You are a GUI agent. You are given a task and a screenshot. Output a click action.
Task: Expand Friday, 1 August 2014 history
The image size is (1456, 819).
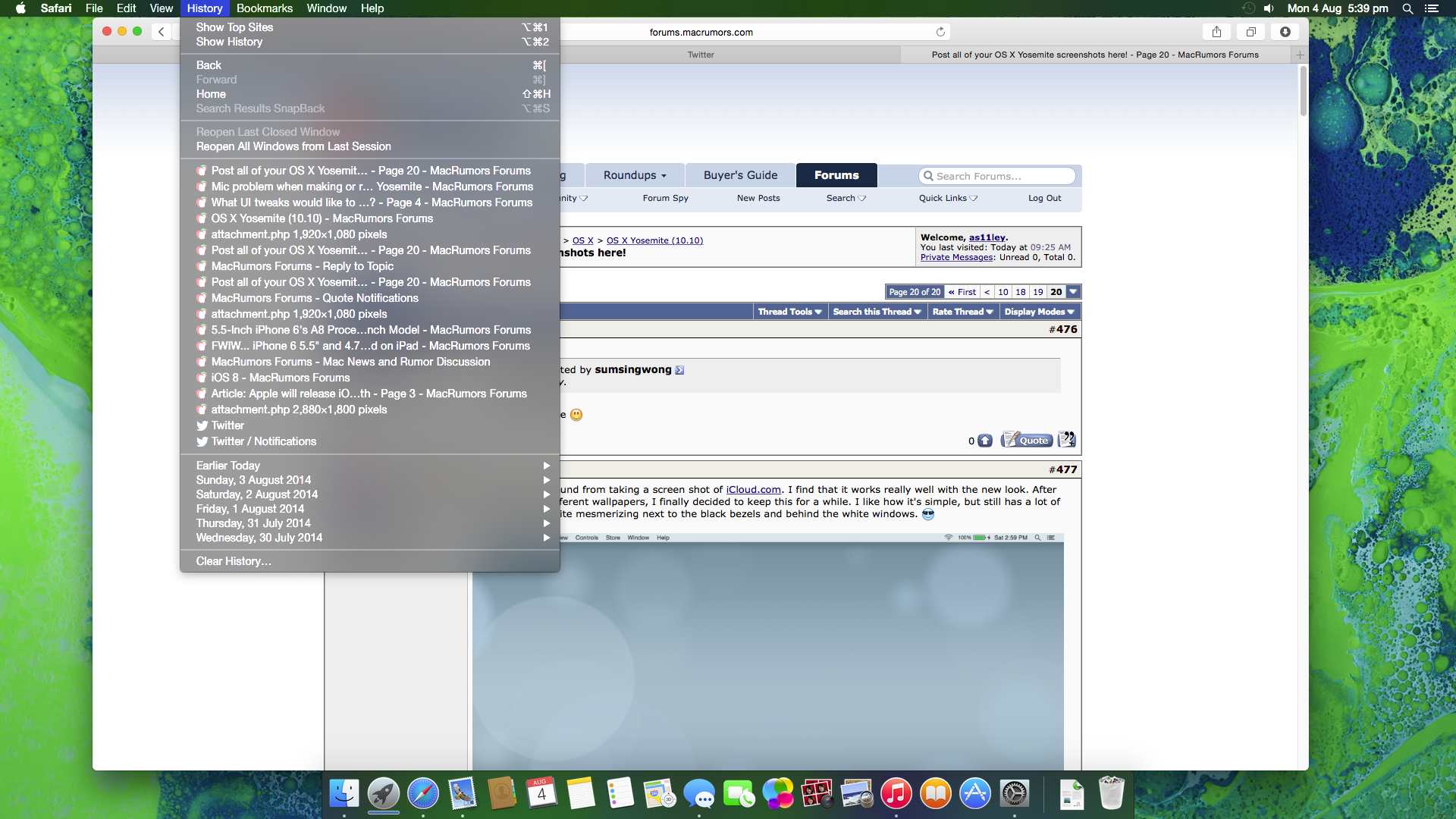370,509
